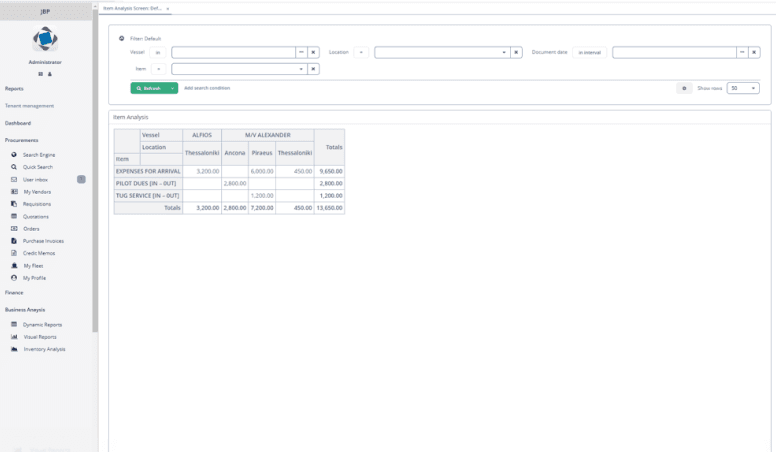Open My Fleet page
776x452 pixels.
[33, 266]
